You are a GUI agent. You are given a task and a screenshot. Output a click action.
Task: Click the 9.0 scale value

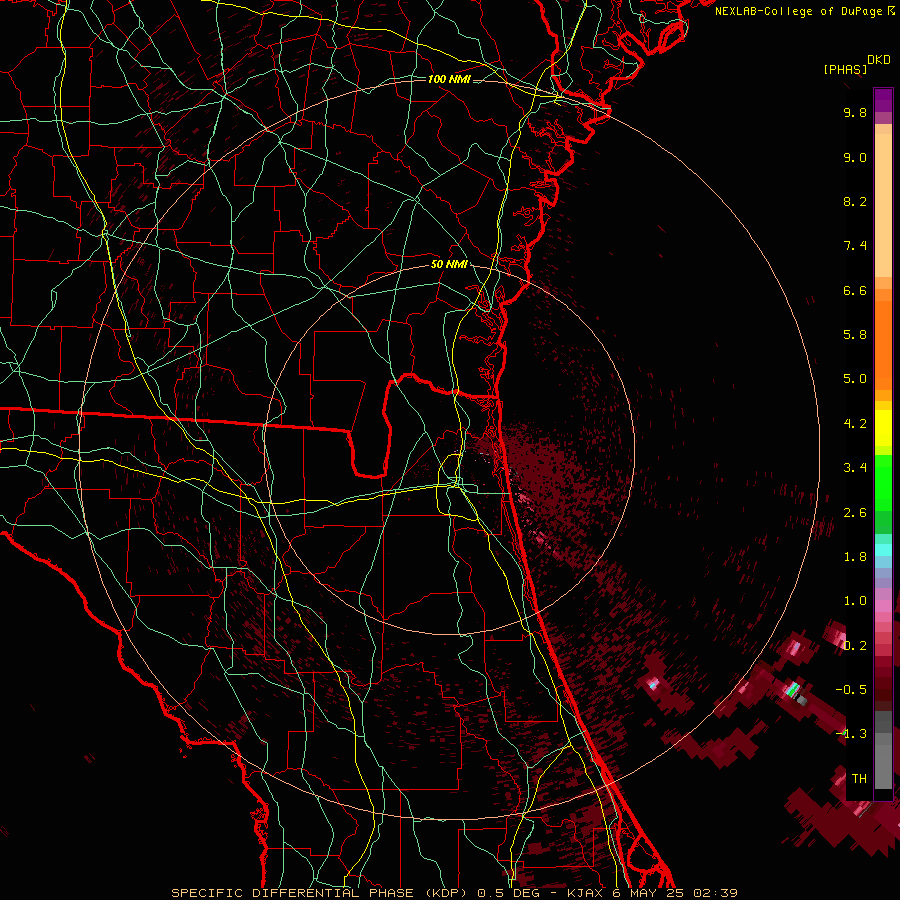855,157
